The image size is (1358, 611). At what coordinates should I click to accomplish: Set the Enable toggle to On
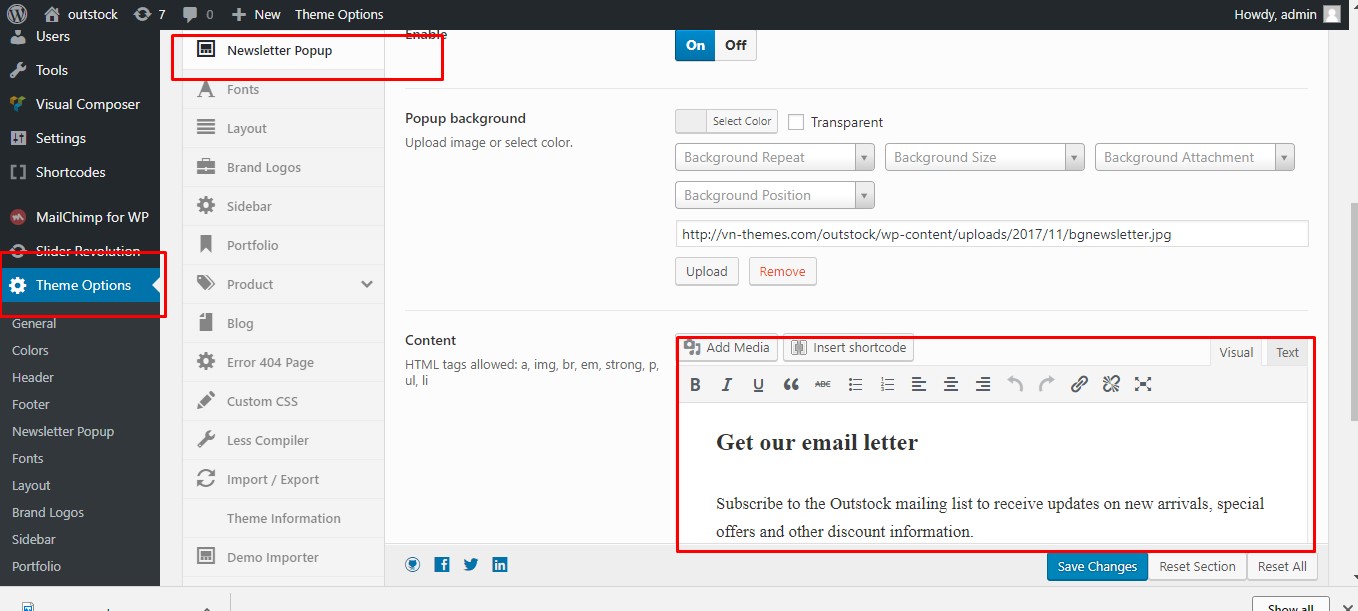tap(696, 45)
